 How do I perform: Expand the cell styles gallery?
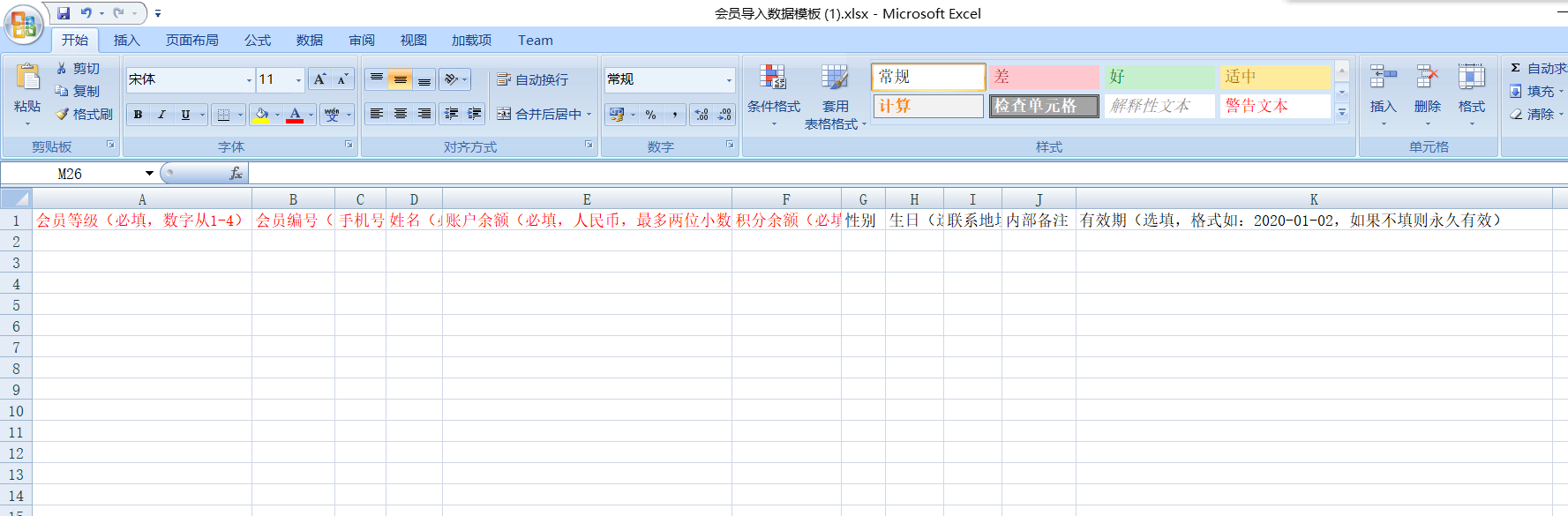[x=1342, y=113]
